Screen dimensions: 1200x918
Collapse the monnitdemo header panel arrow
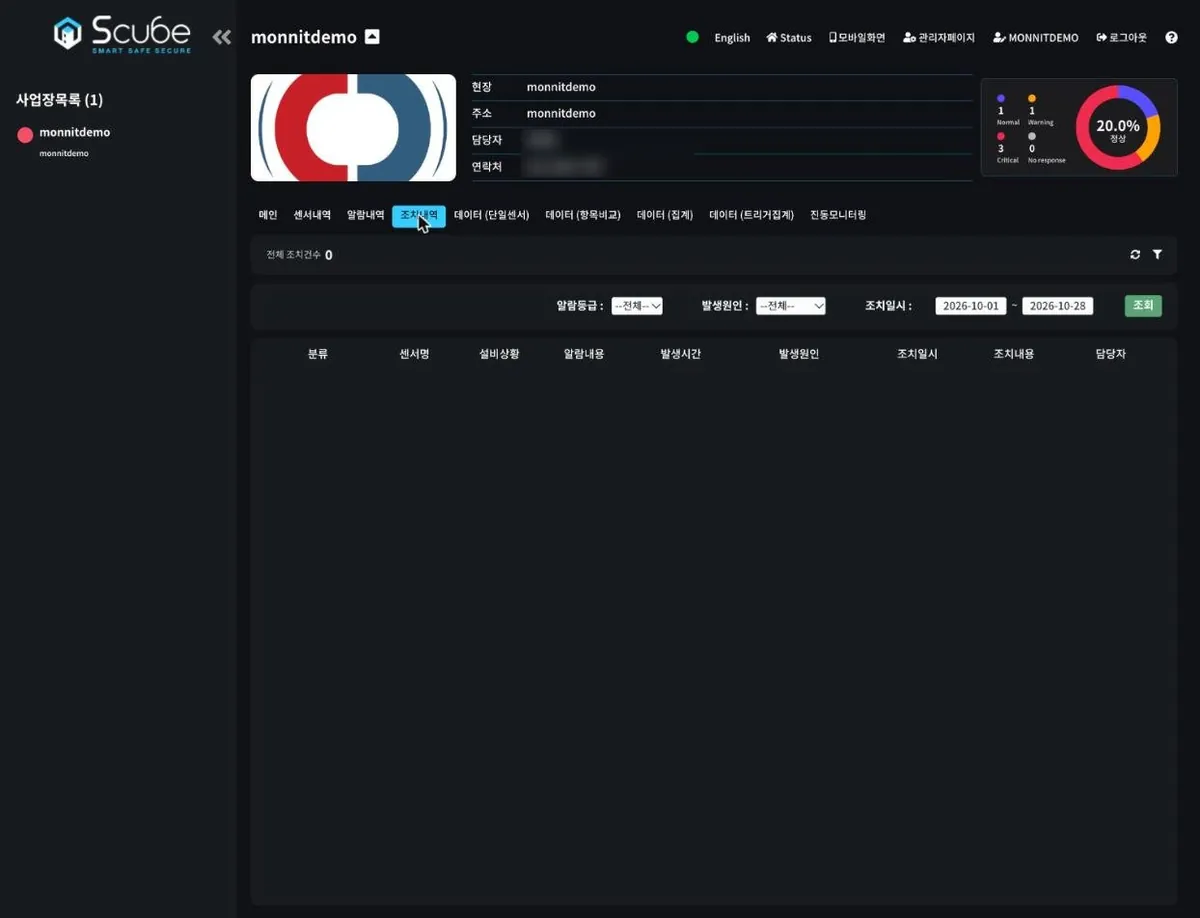coord(372,37)
